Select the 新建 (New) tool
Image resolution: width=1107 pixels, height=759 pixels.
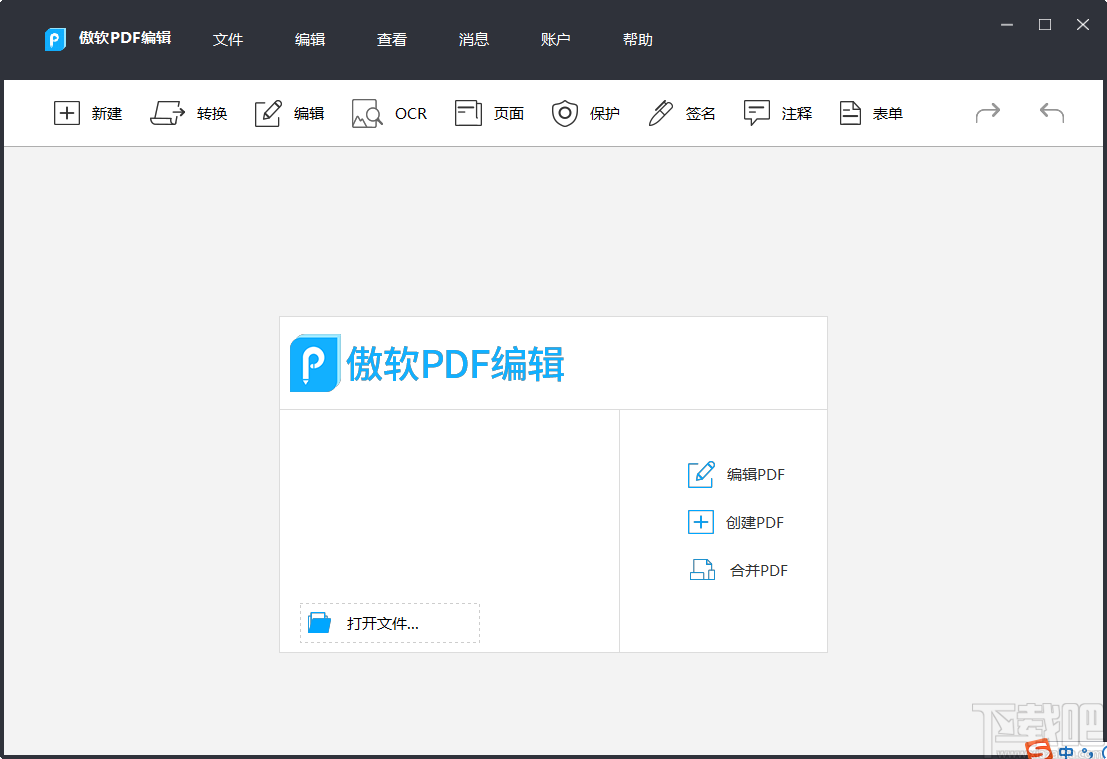(x=88, y=113)
